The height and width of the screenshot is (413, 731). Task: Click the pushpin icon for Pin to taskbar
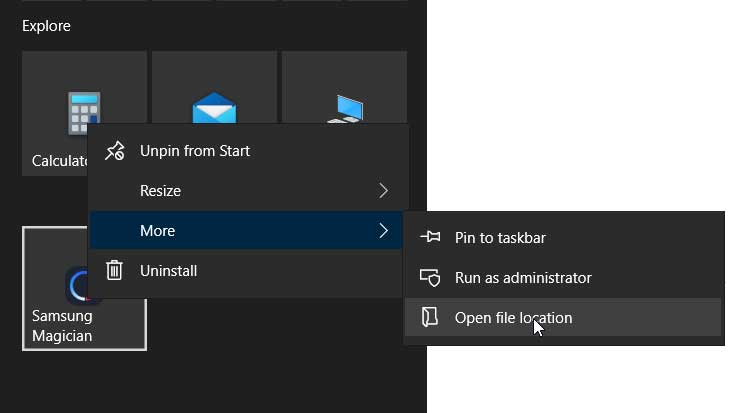(x=430, y=237)
